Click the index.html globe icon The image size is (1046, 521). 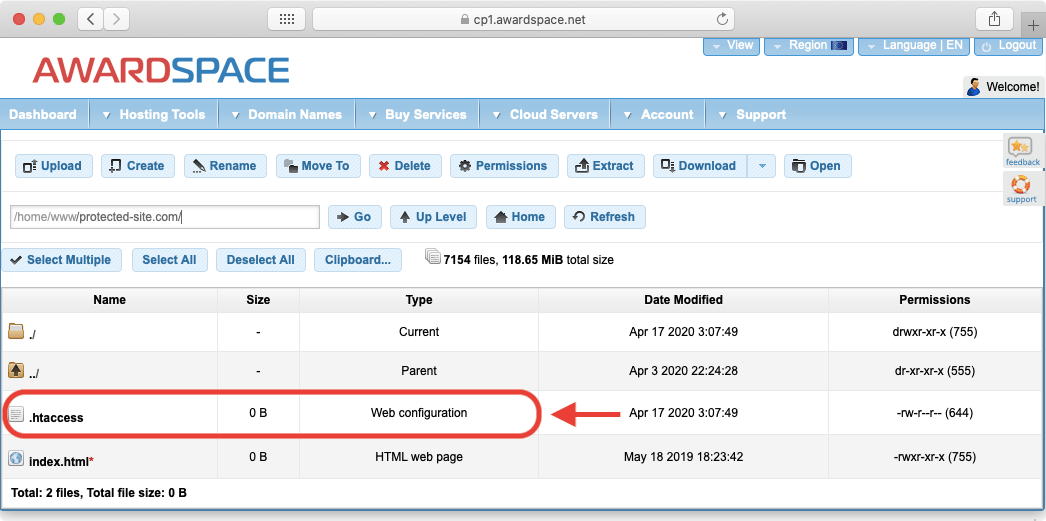click(16, 458)
